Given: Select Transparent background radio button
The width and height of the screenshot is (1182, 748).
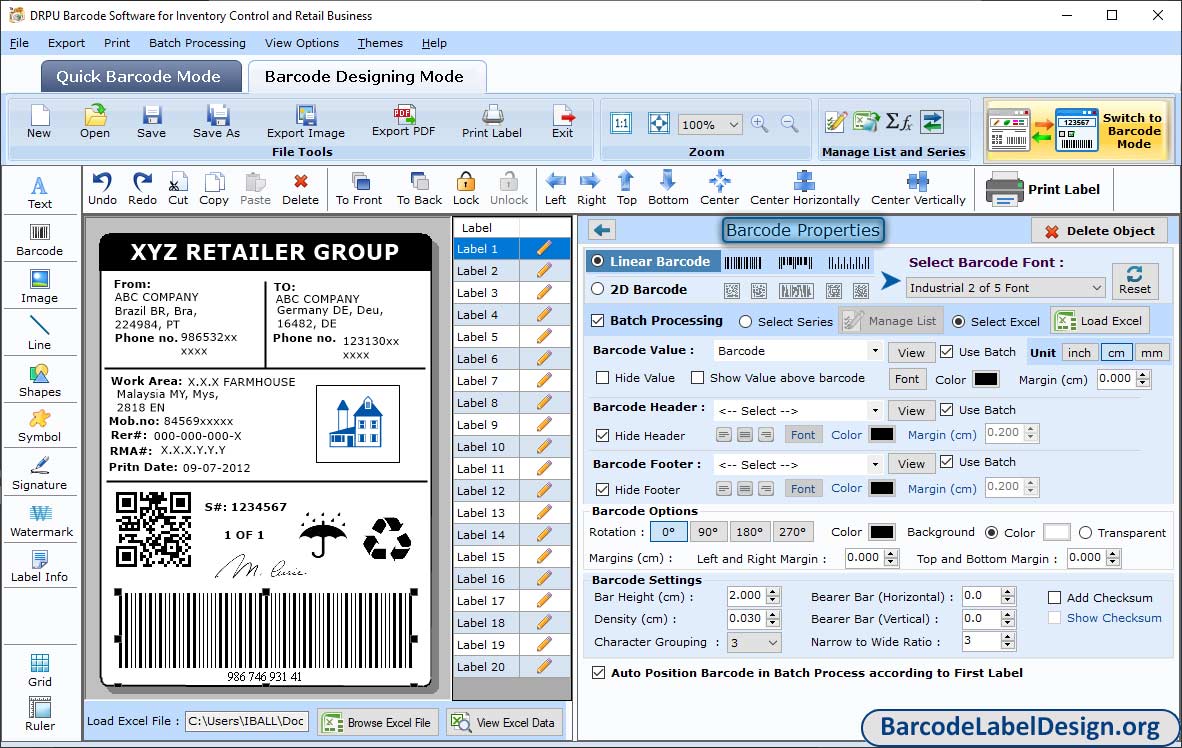Looking at the screenshot, I should [1086, 533].
